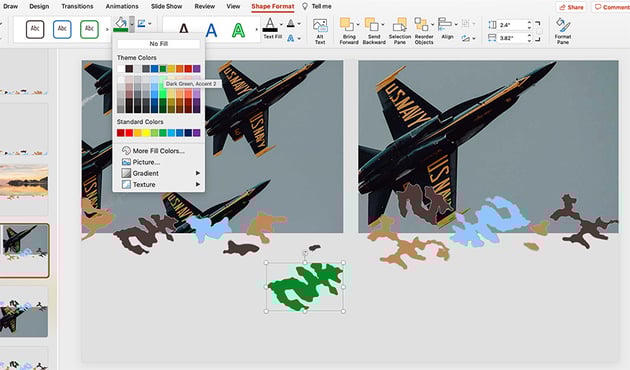The height and width of the screenshot is (370, 630).
Task: Open More Fill Colors dialog
Action: click(158, 151)
